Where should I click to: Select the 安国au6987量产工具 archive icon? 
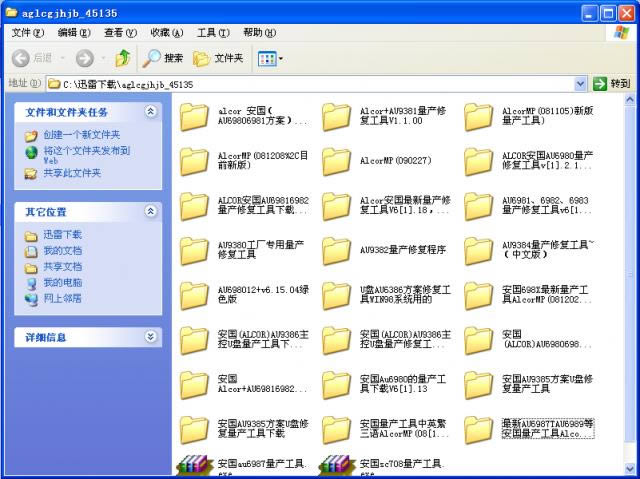(194, 466)
